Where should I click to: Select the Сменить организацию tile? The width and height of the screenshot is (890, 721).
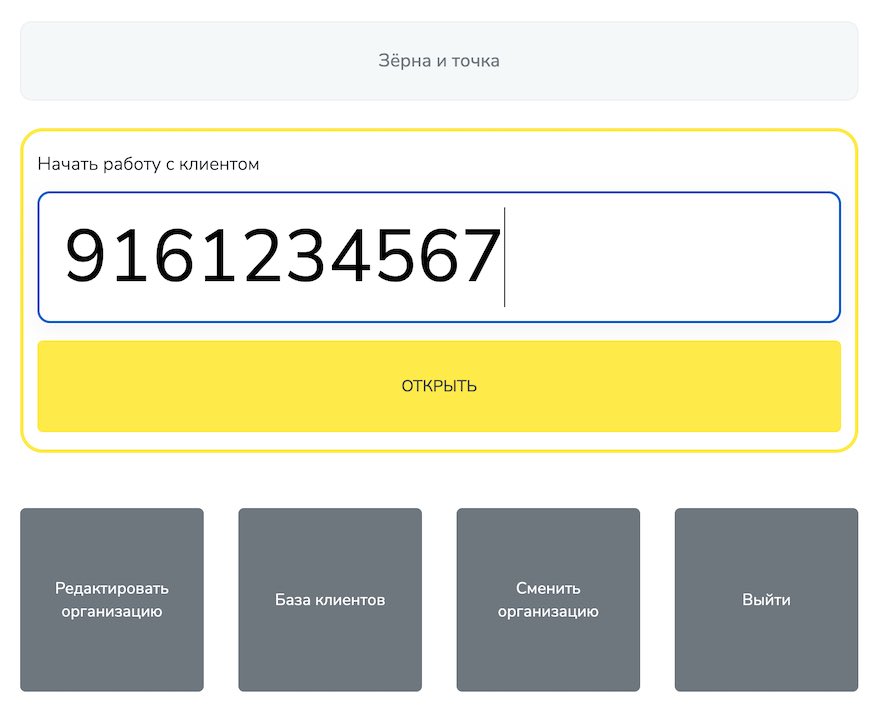tap(548, 600)
